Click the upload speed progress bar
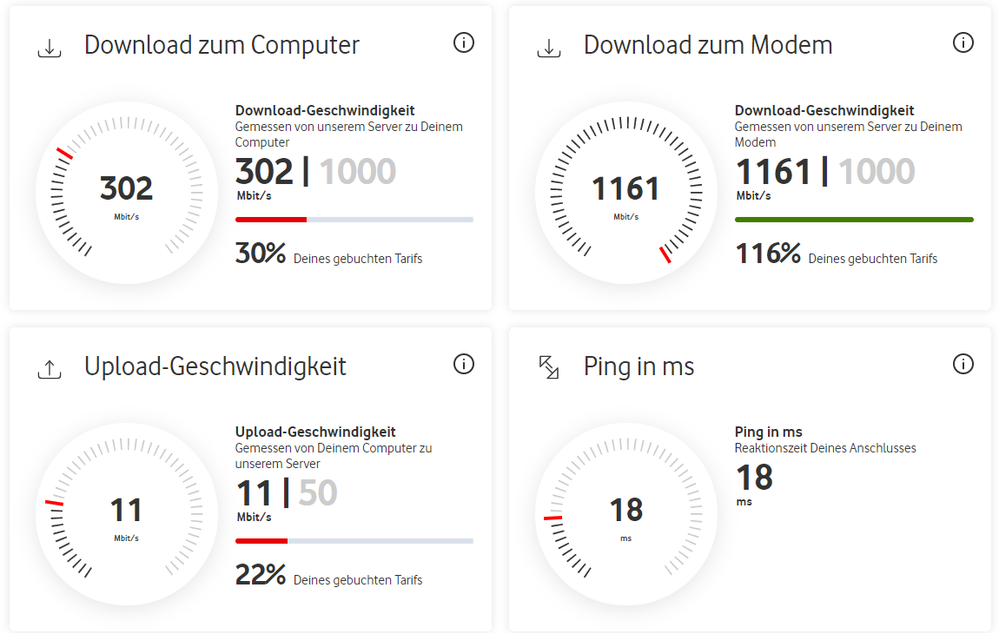 (262, 541)
